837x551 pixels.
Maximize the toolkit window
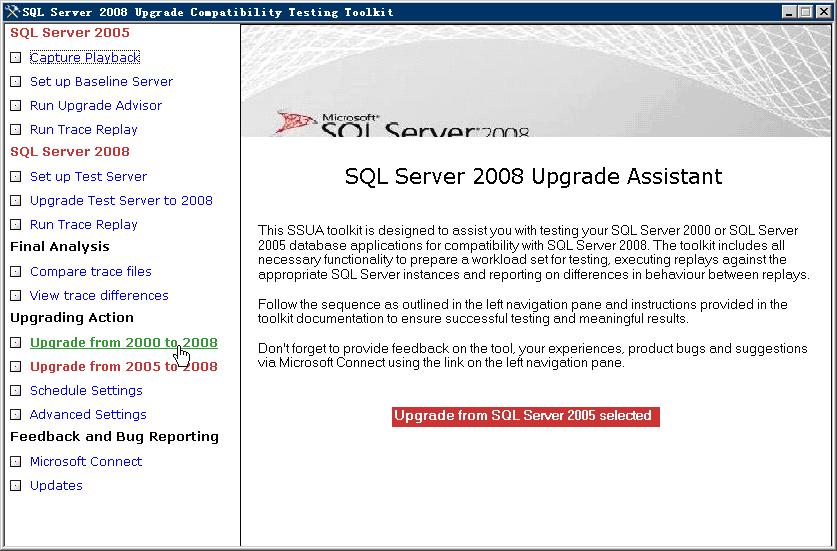pyautogui.click(x=806, y=12)
